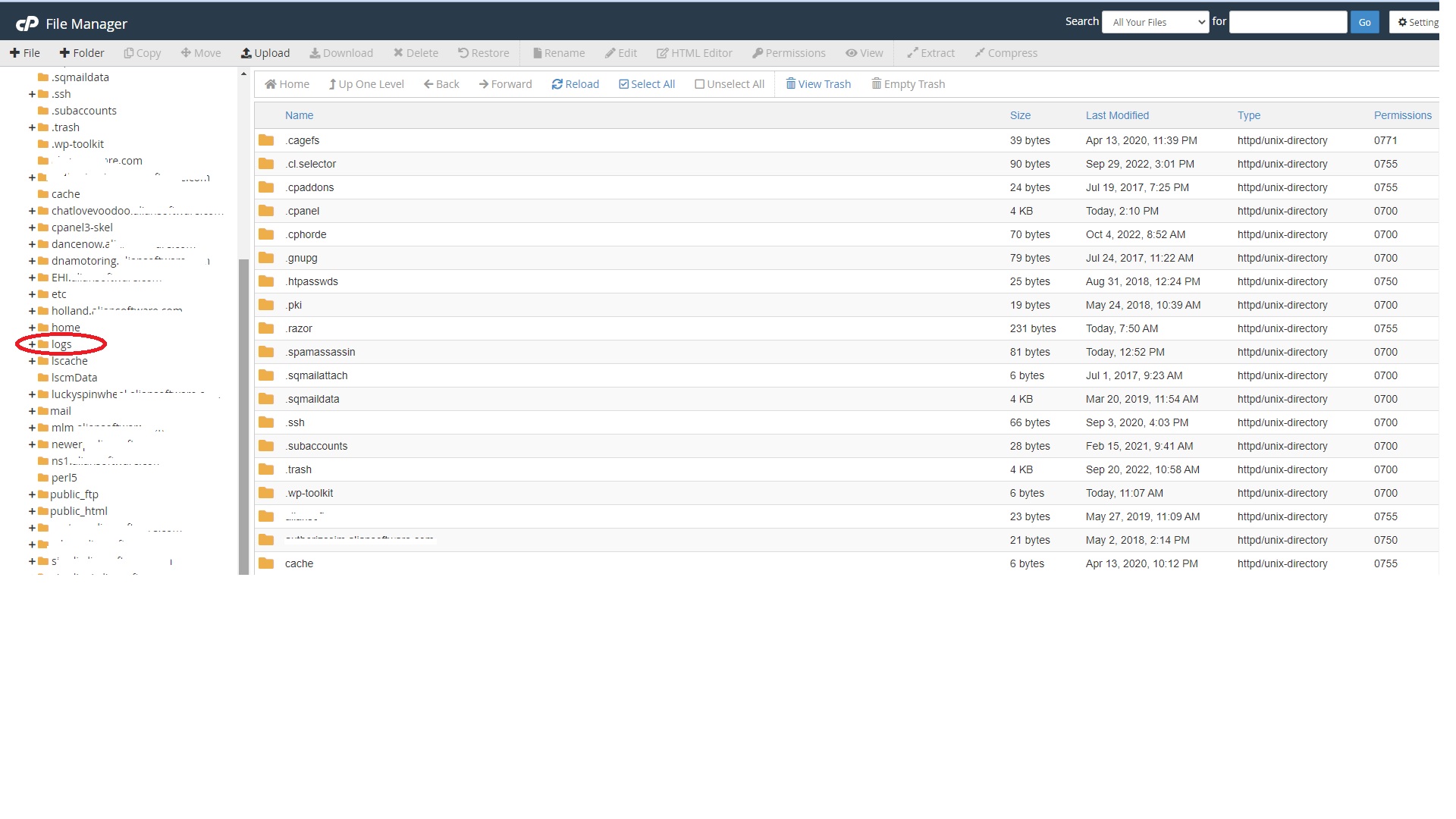The width and height of the screenshot is (1456, 819).
Task: Sort by Permissions column header
Action: pos(1402,115)
